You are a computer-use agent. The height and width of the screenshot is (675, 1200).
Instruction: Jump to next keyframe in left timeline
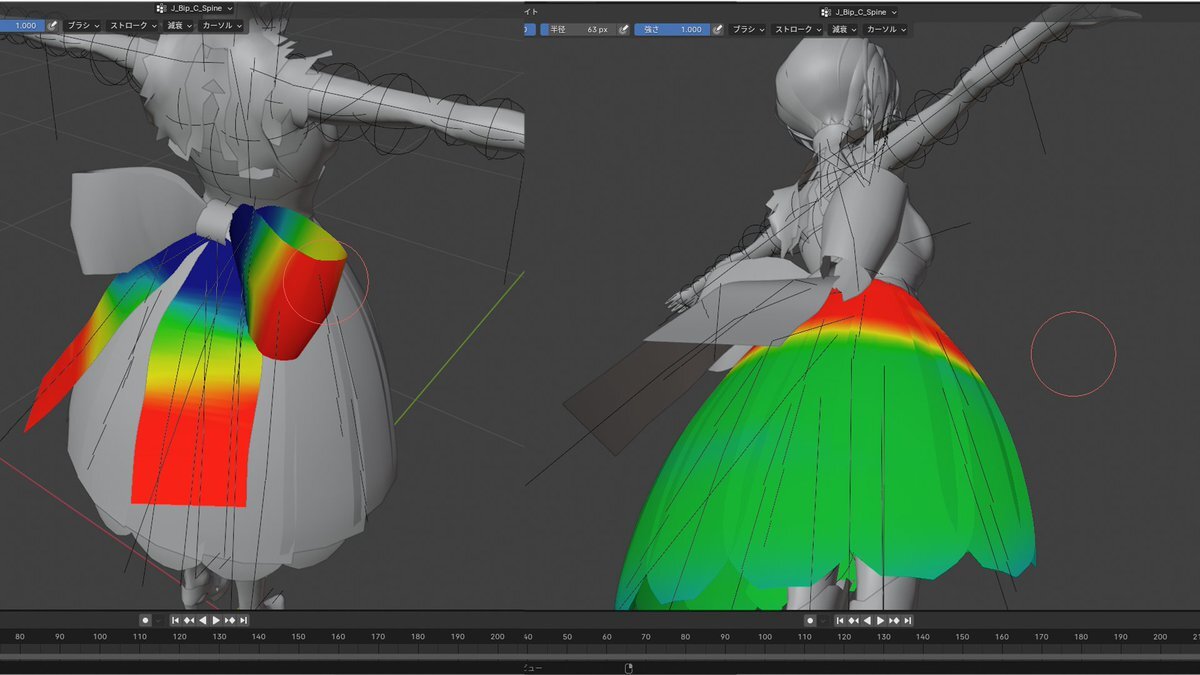pyautogui.click(x=230, y=620)
